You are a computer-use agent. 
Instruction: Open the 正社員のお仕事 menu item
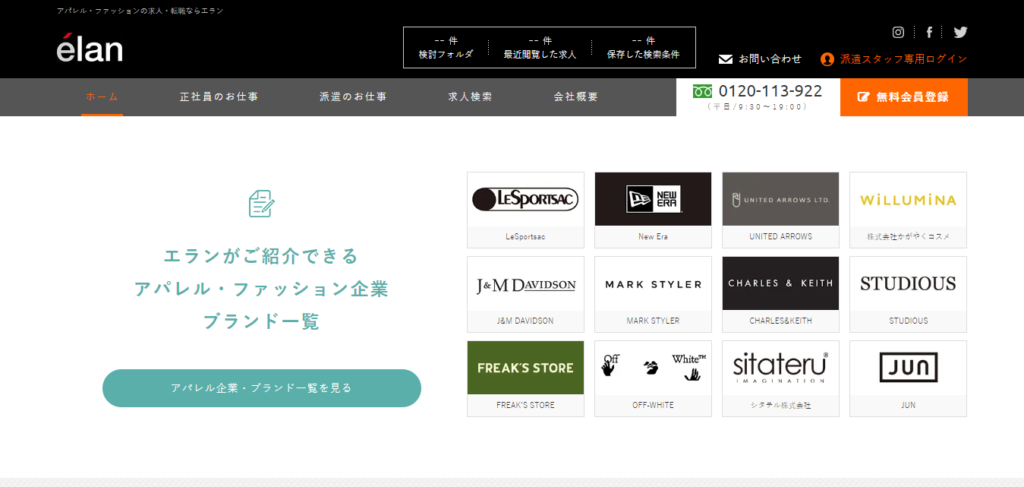pyautogui.click(x=219, y=97)
